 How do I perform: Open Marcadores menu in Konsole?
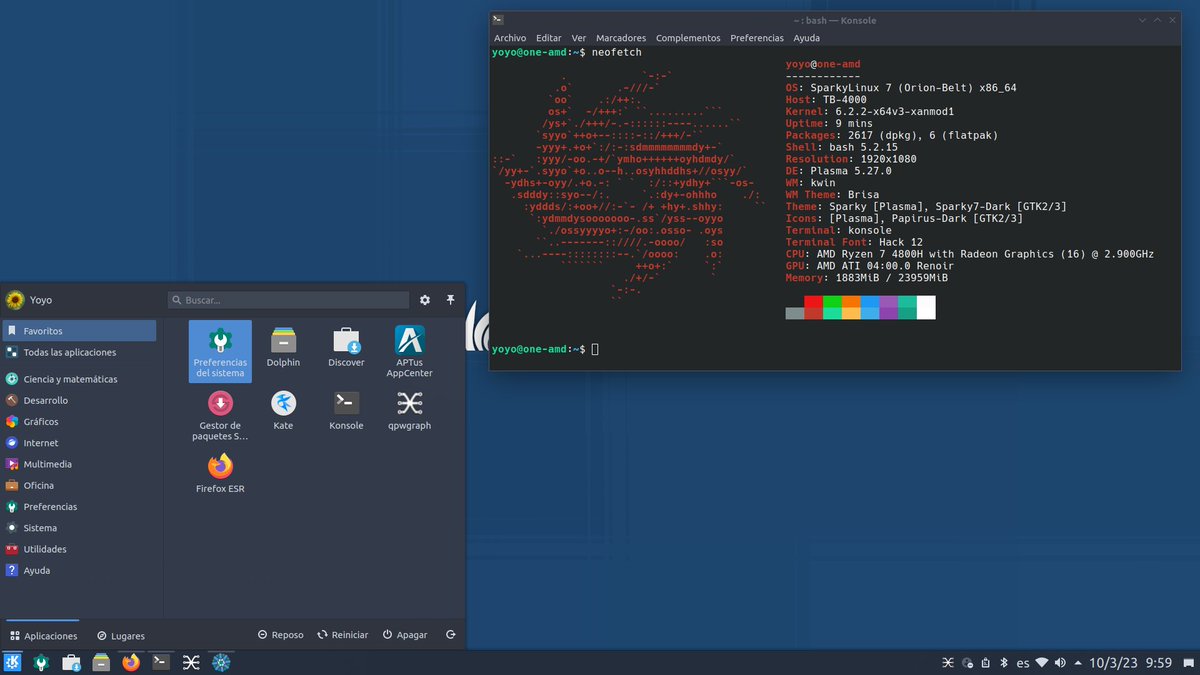pos(621,38)
